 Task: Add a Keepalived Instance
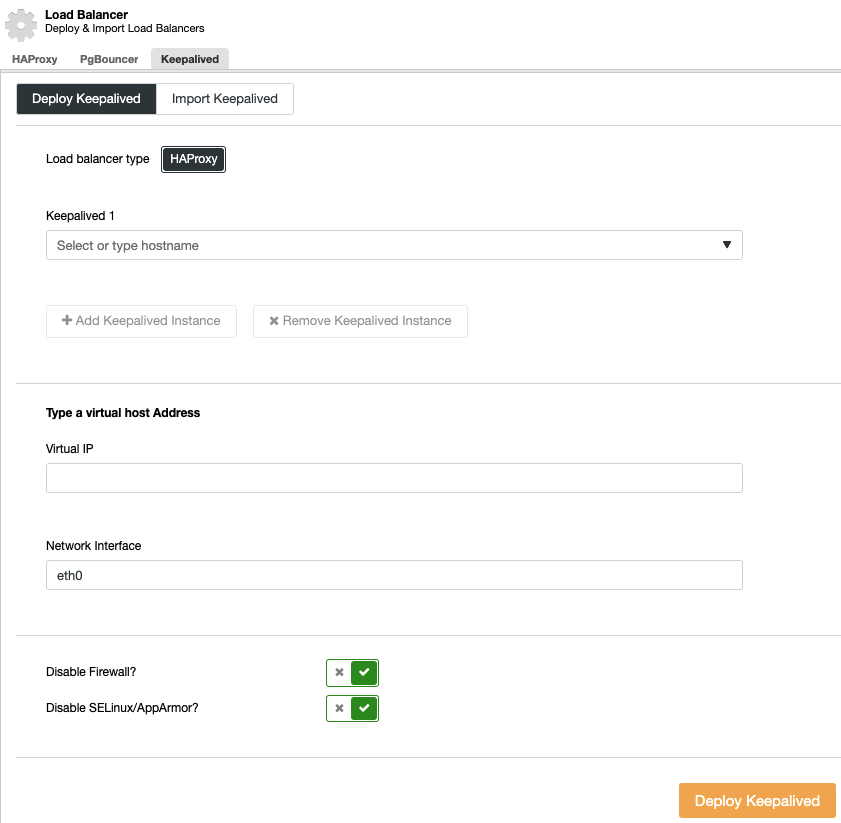click(142, 321)
